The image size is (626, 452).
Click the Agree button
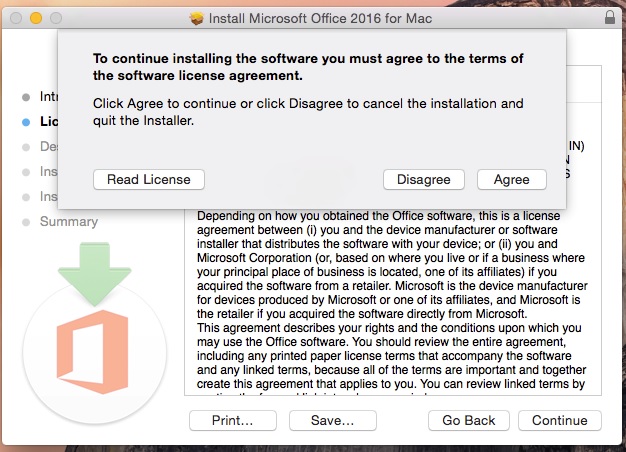[511, 180]
